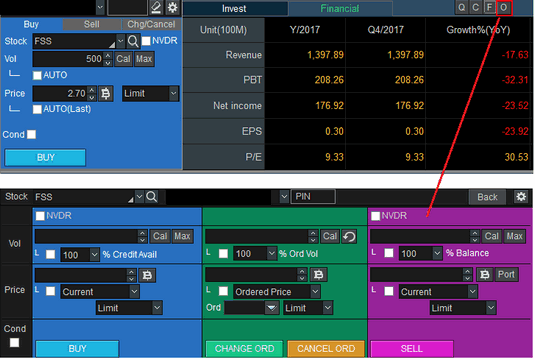Open settings gear next to Back button
The image size is (535, 360).
[521, 197]
